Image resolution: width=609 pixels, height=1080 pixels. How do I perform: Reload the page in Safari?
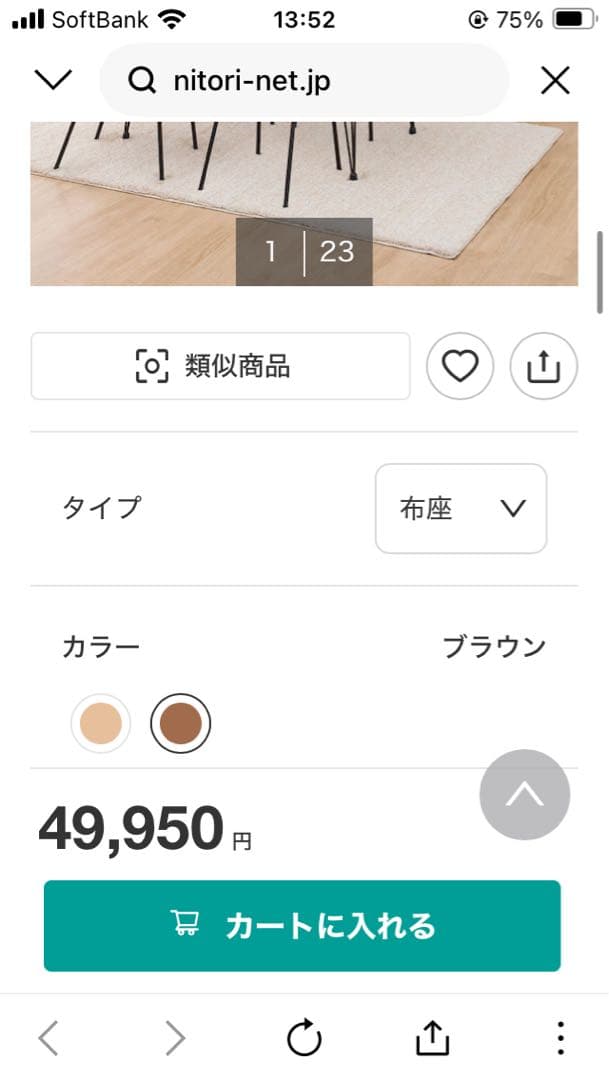coord(304,1038)
